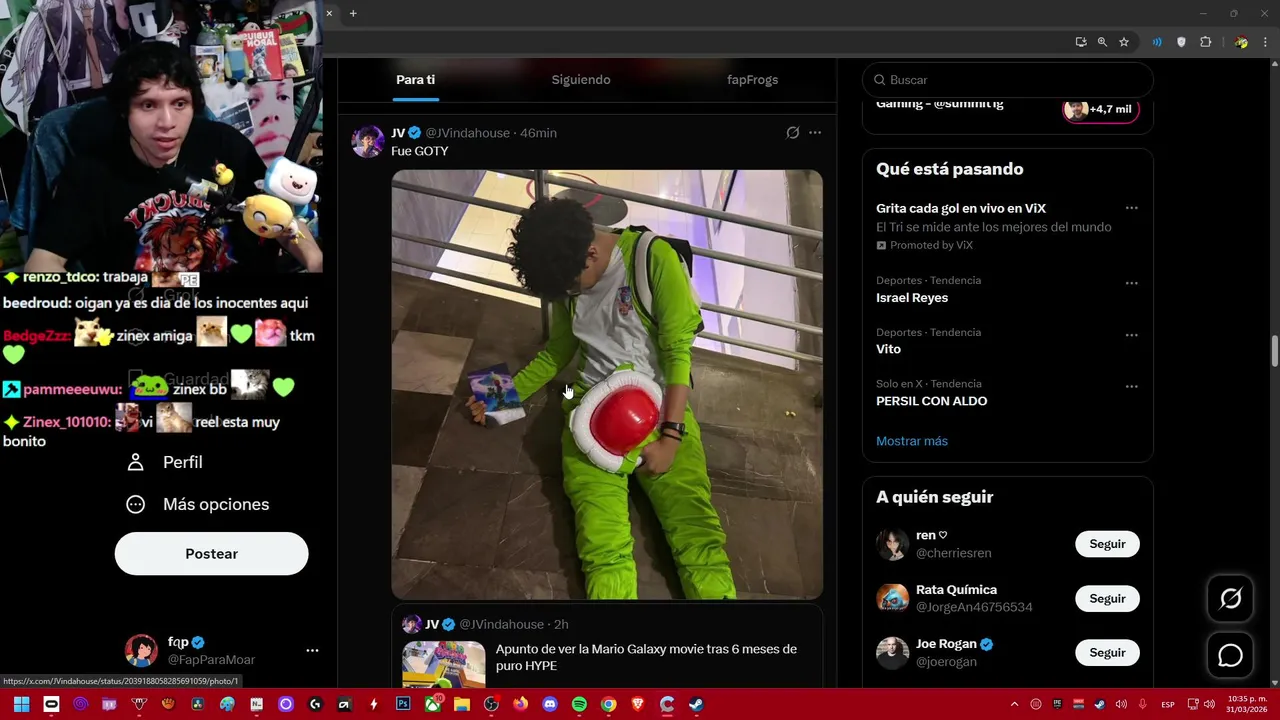Click the Más opciones circle icon
Image resolution: width=1280 pixels, height=720 pixels.
136,504
